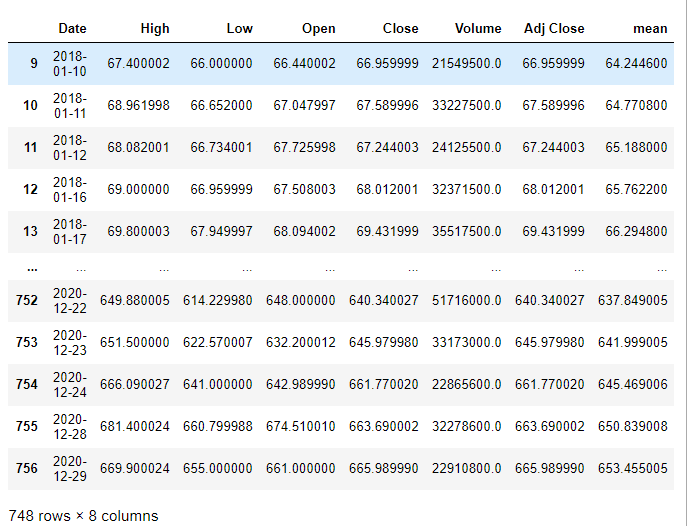Click the Close column header
Image resolution: width=687 pixels, height=526 pixels.
pyautogui.click(x=400, y=28)
